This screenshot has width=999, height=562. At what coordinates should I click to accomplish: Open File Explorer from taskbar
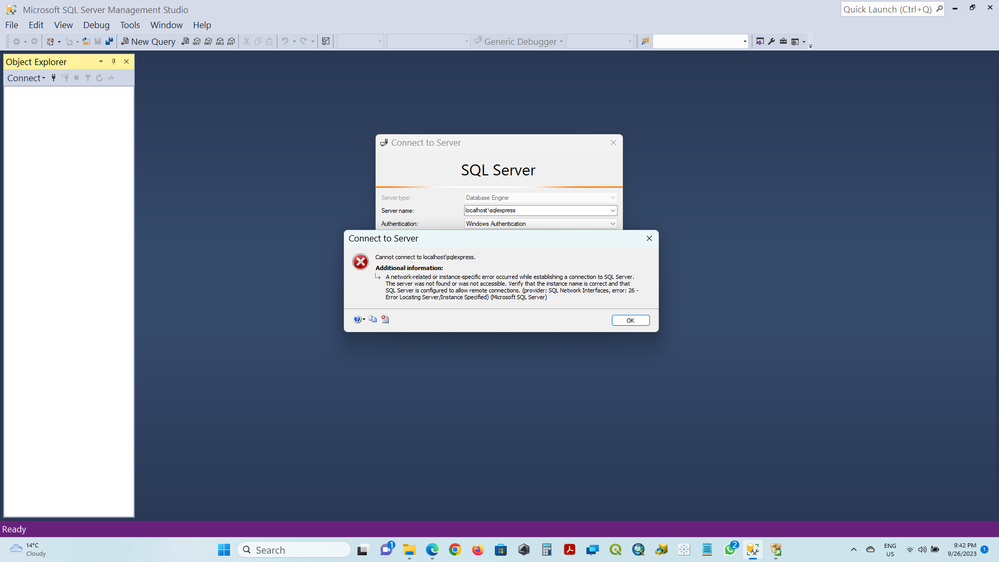point(409,550)
